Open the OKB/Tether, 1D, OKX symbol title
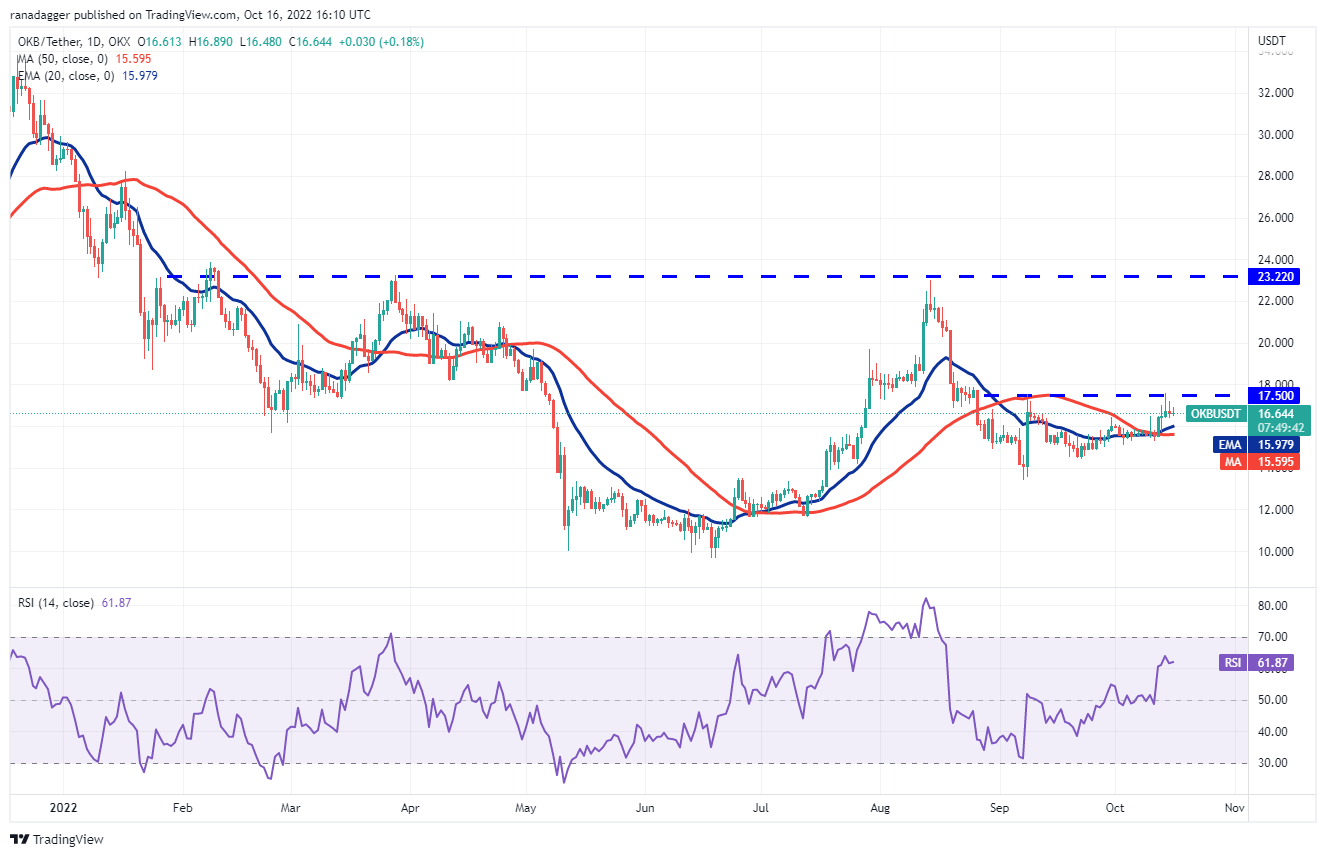 coord(73,41)
